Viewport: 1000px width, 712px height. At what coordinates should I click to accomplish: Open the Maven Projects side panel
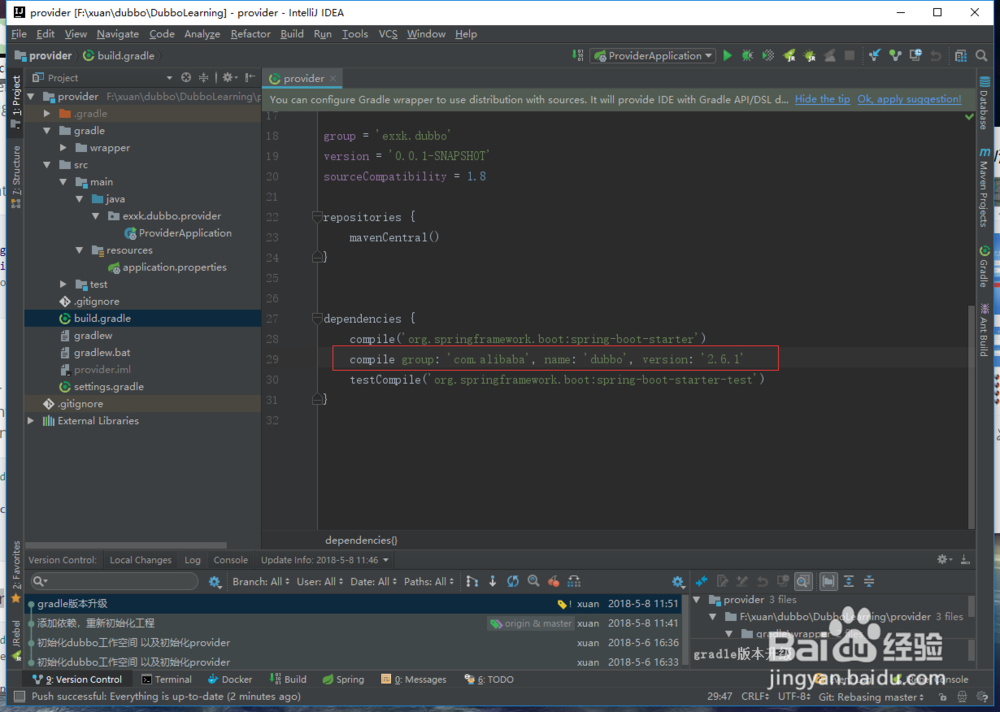tap(984, 188)
